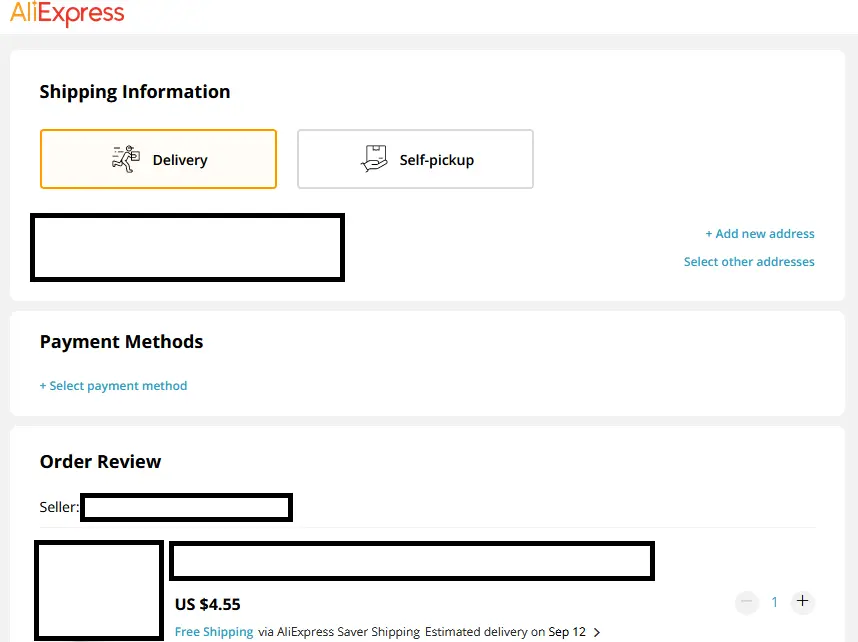The image size is (858, 642).
Task: Open Select other addresses link
Action: (x=749, y=262)
